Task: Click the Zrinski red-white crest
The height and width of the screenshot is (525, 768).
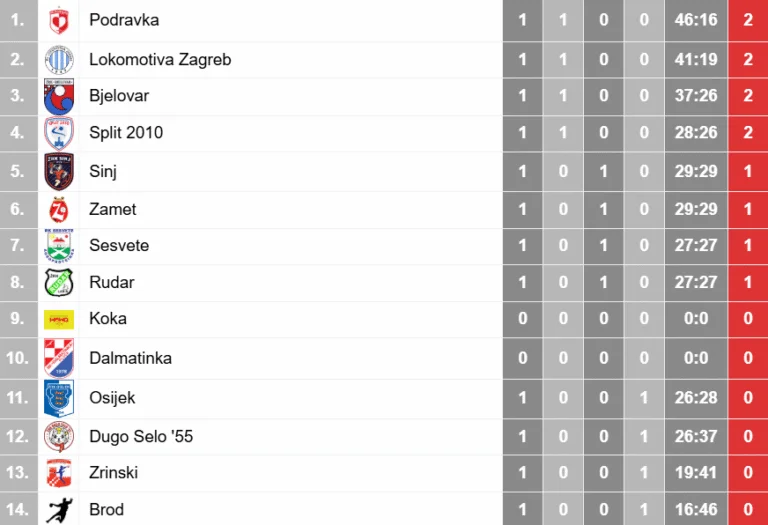Action: point(59,473)
